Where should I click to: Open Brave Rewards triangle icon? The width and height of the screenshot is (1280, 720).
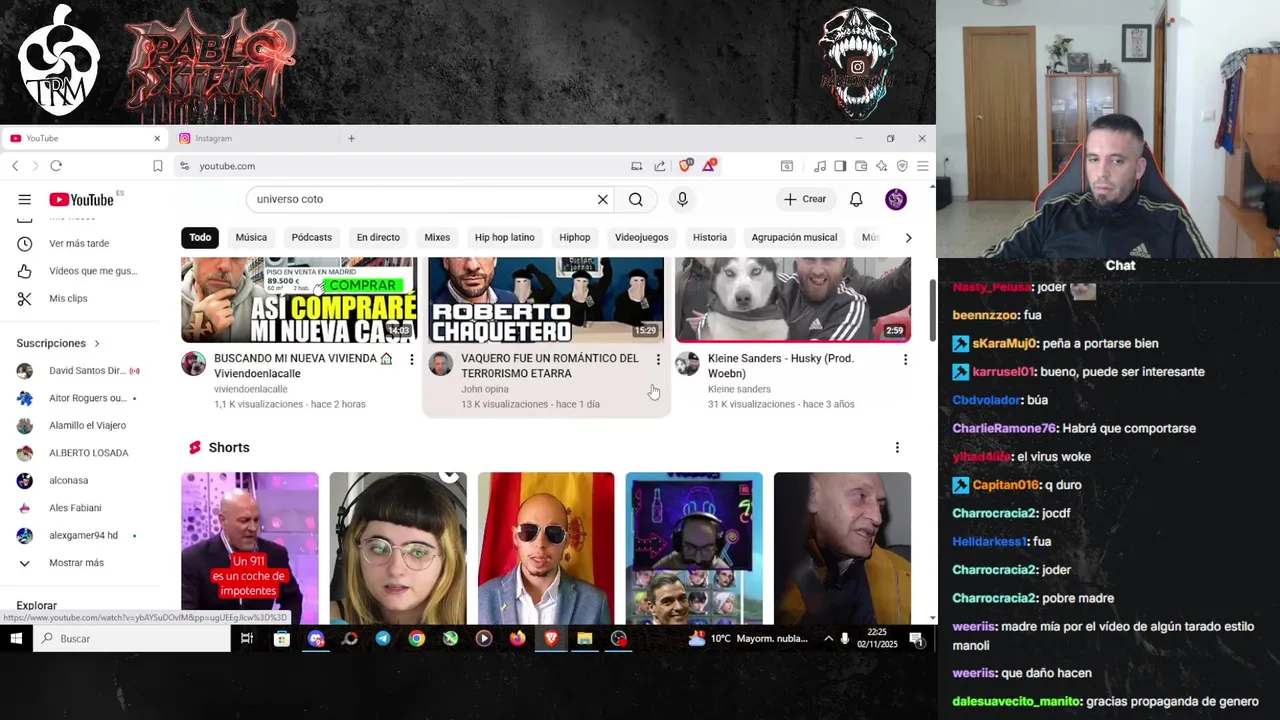point(709,165)
